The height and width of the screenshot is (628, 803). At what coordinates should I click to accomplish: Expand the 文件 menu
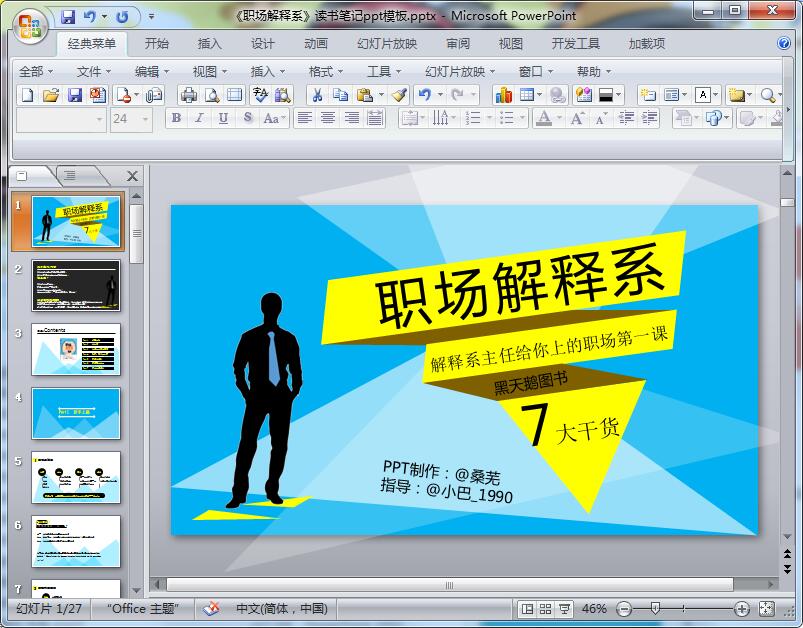tap(94, 72)
